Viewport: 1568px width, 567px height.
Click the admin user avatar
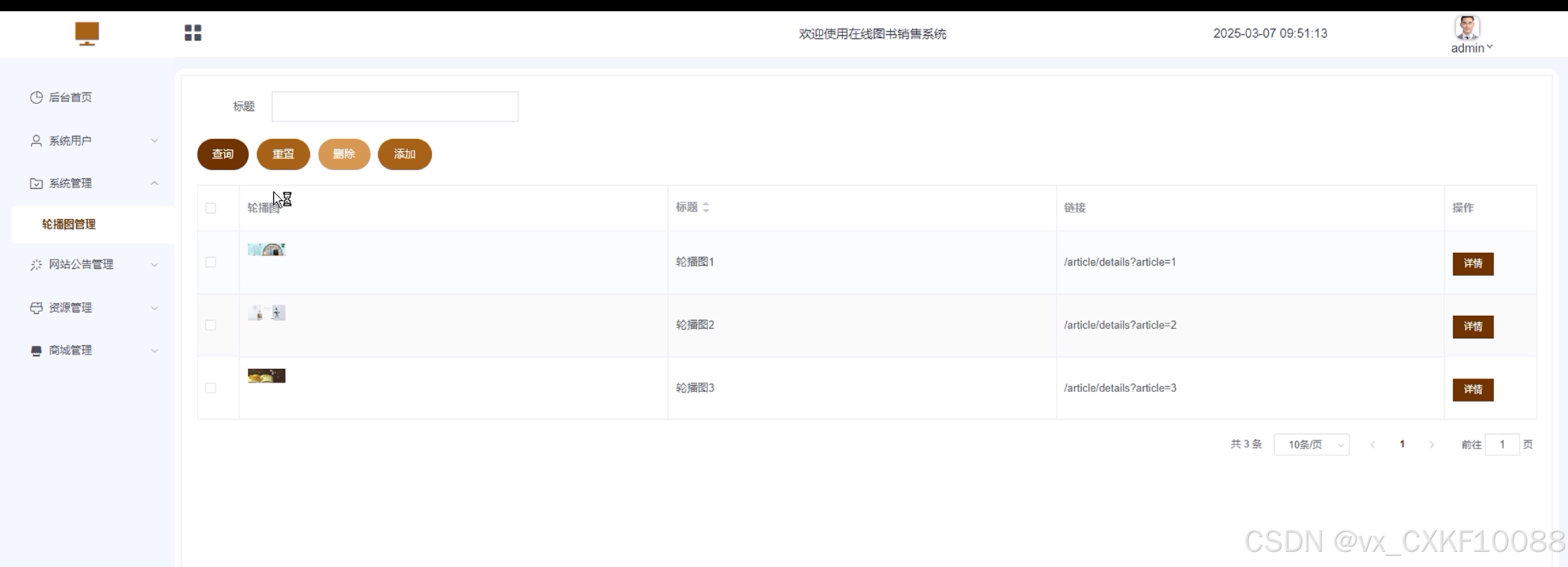pyautogui.click(x=1467, y=28)
